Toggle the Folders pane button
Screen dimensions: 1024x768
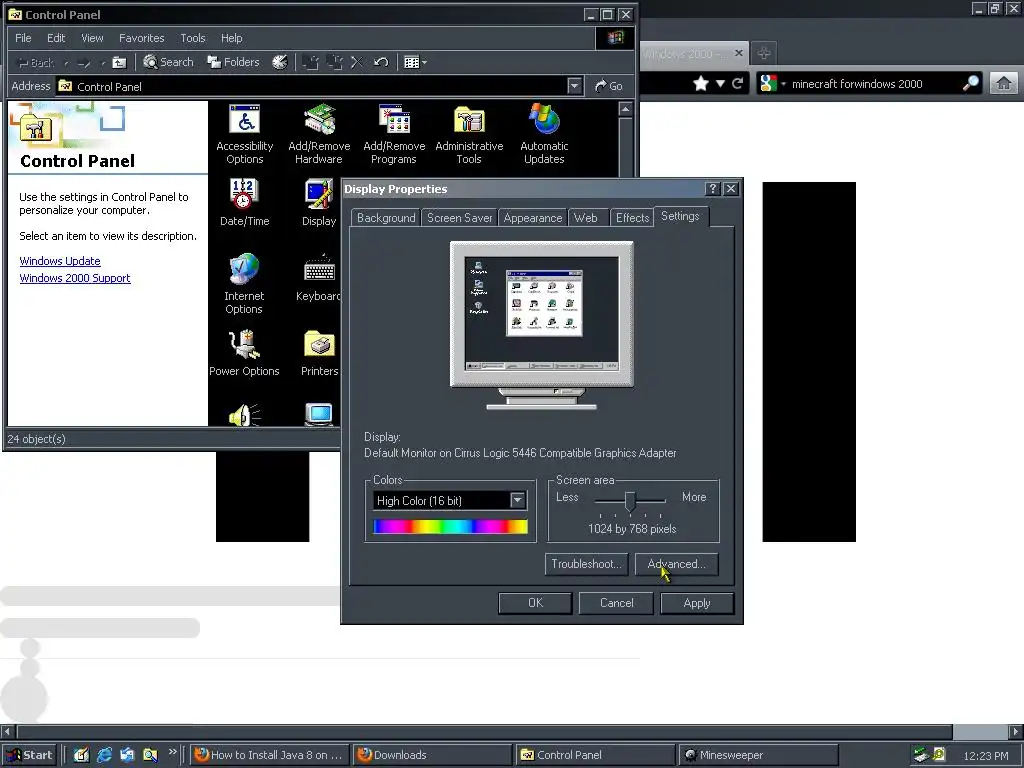pyautogui.click(x=233, y=62)
